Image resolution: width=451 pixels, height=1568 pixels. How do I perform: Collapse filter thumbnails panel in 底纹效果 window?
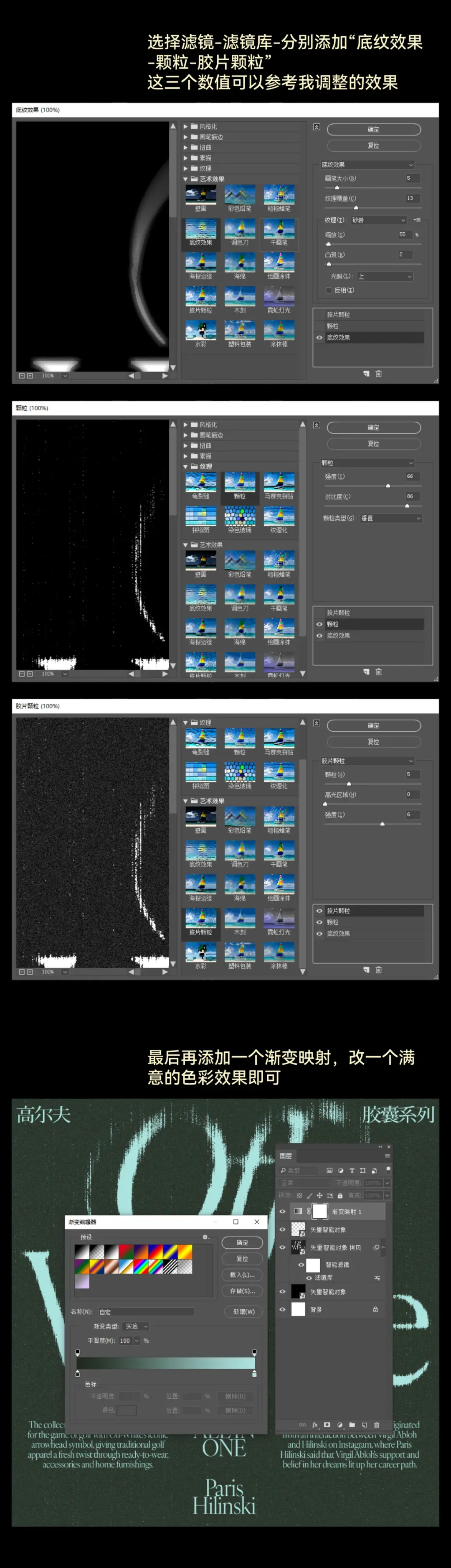click(317, 127)
